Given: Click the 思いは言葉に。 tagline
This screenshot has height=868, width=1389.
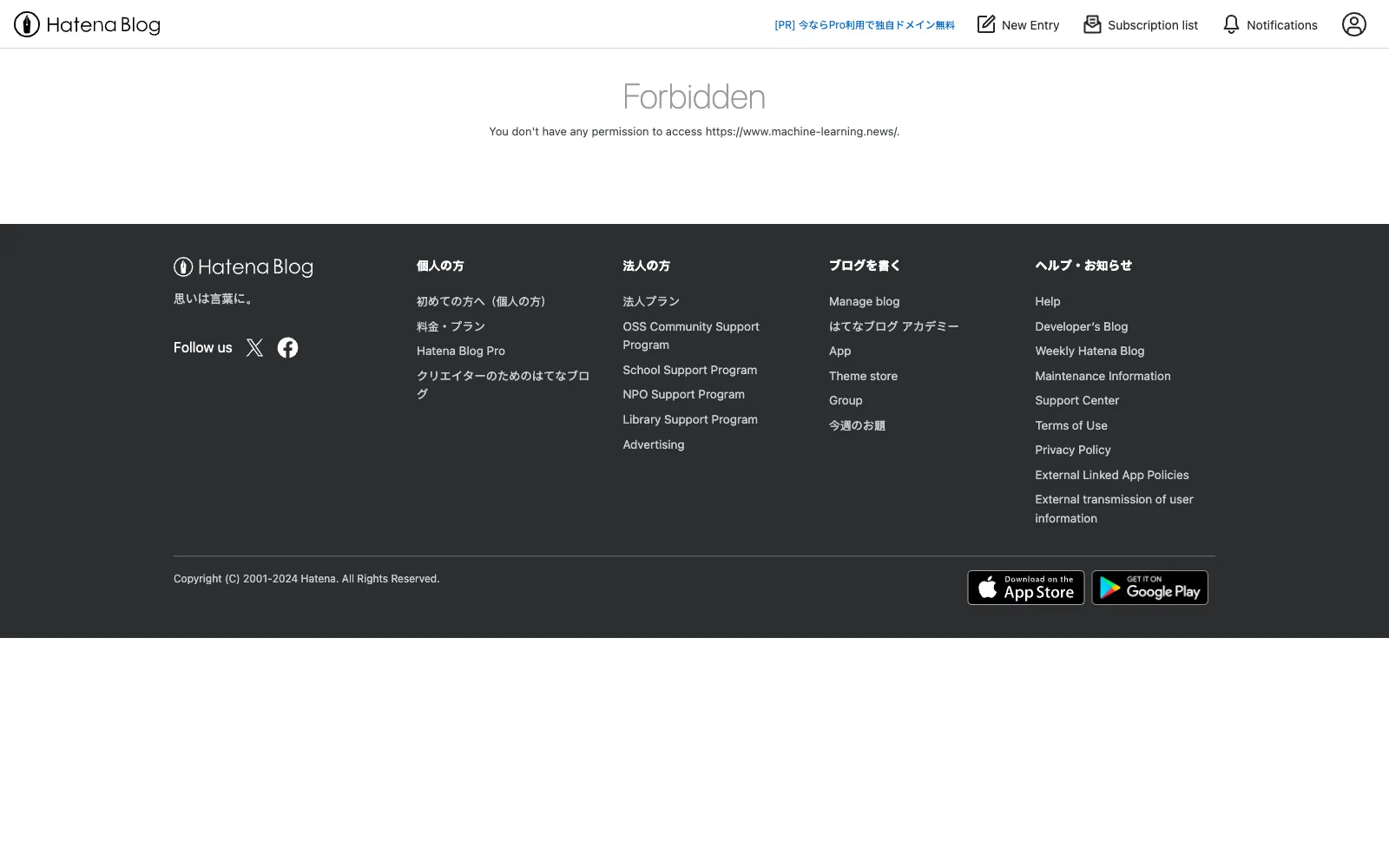Looking at the screenshot, I should point(214,299).
